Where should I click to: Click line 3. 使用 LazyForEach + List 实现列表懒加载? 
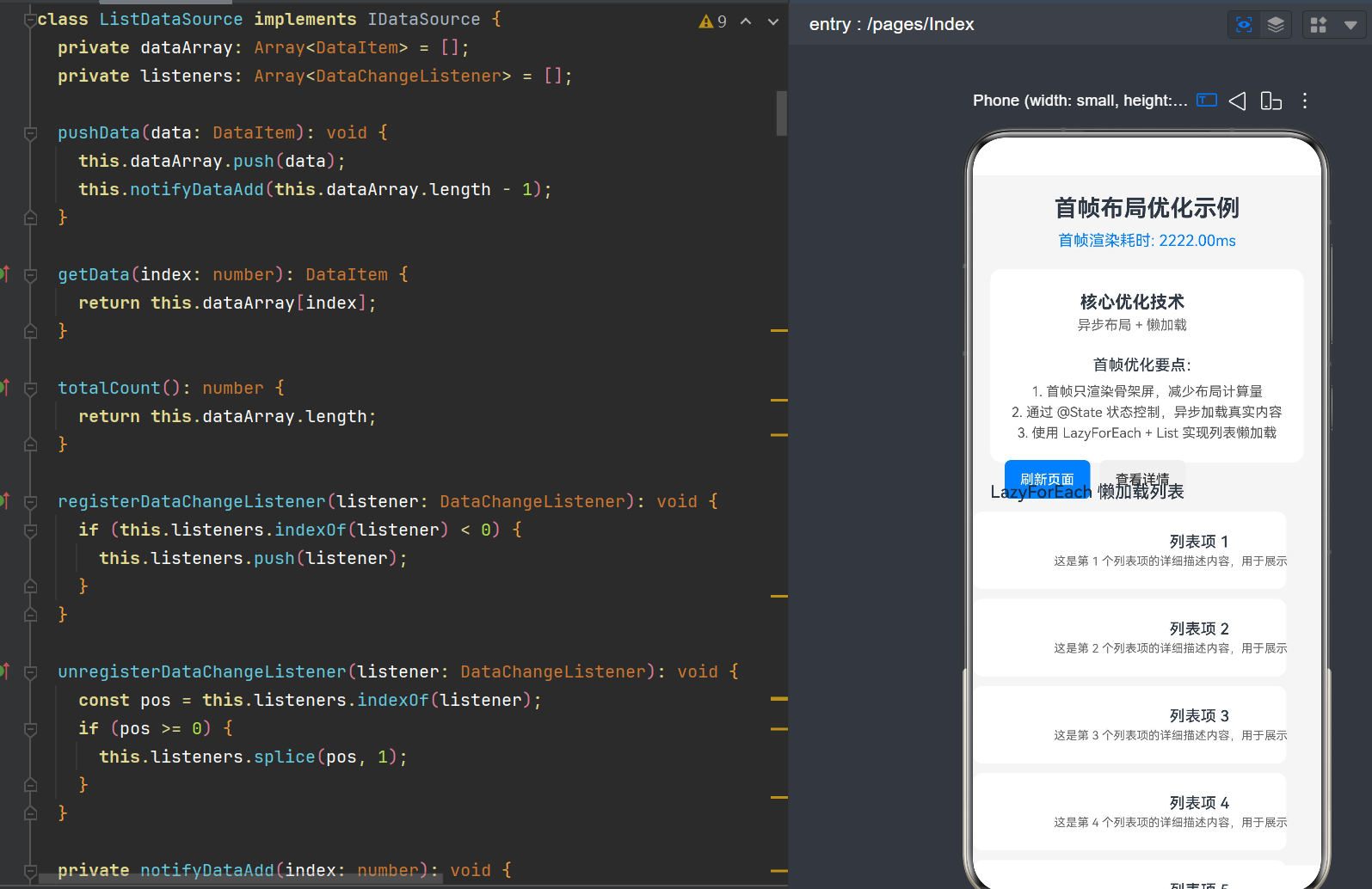pyautogui.click(x=1147, y=433)
